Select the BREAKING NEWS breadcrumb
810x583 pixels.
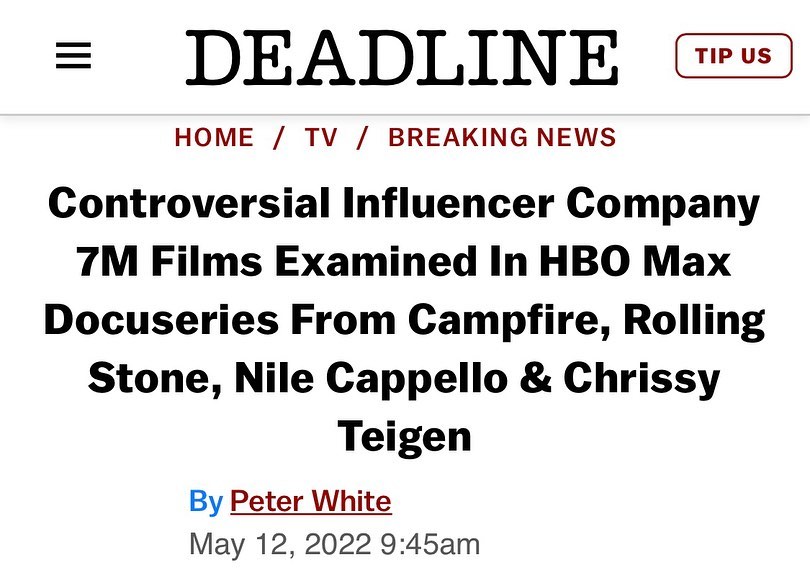click(502, 137)
